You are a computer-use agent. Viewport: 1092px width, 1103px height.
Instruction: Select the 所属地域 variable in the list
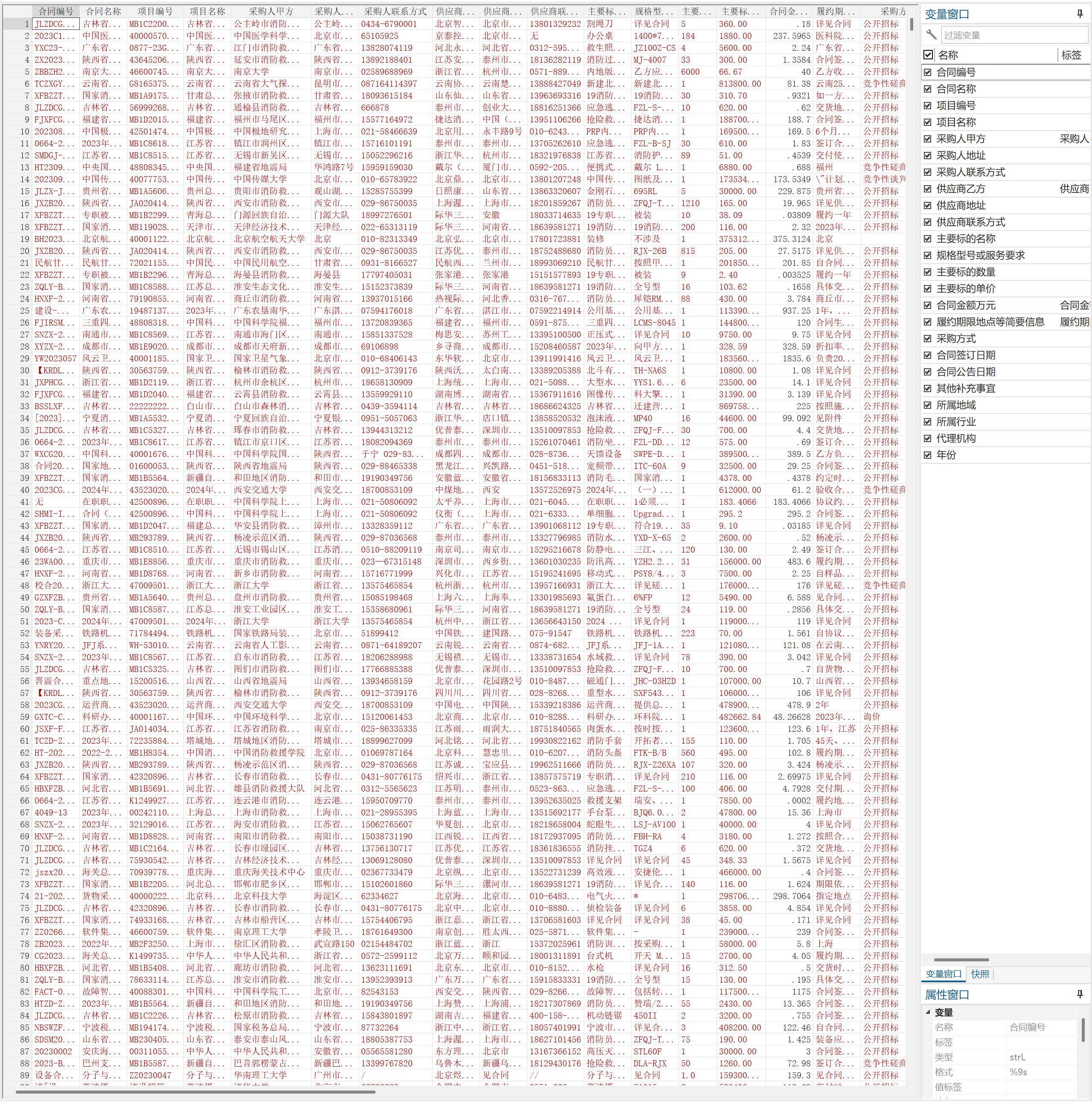956,405
